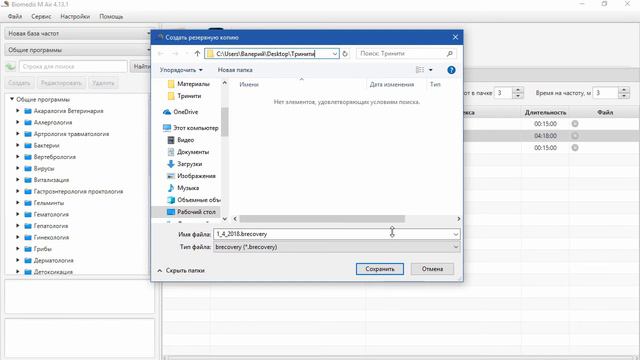Click the Удалить button

pos(103,83)
